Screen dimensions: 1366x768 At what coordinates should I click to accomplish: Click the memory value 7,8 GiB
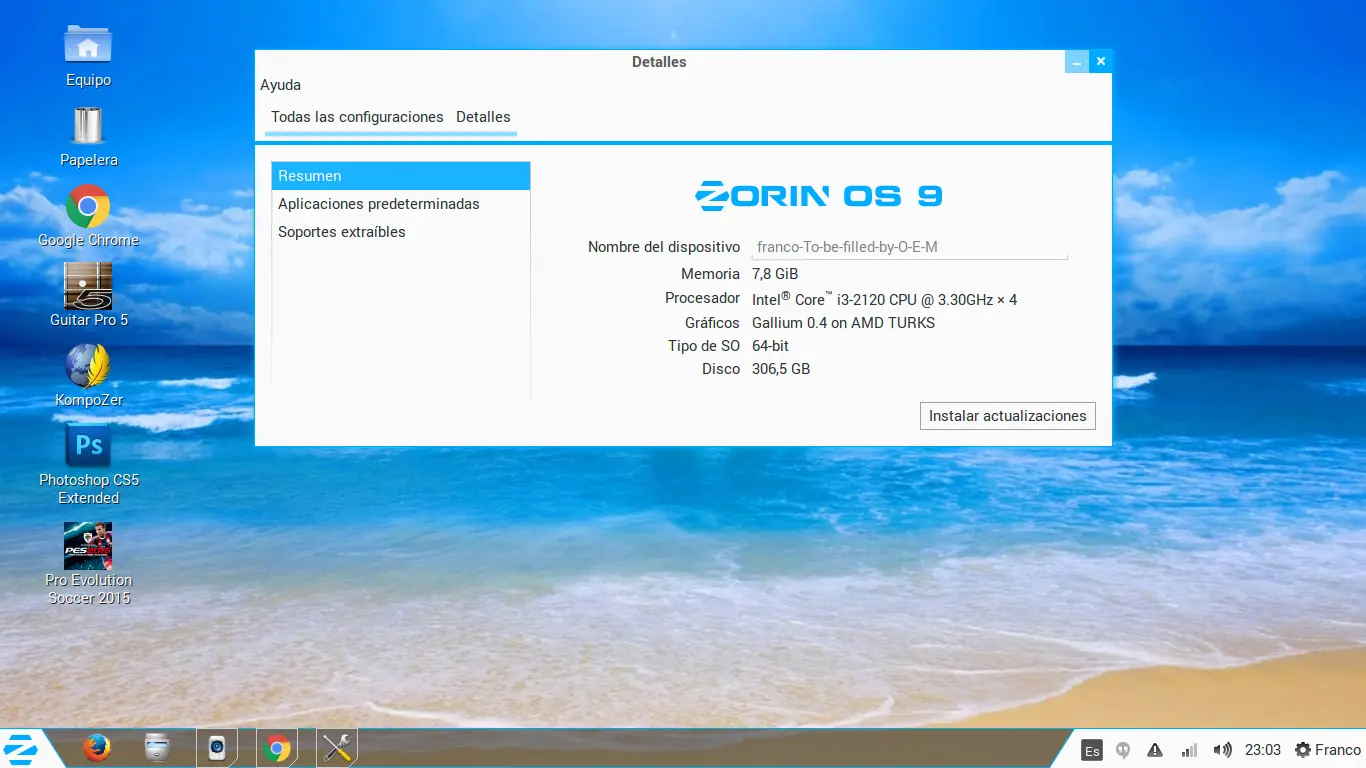click(775, 274)
